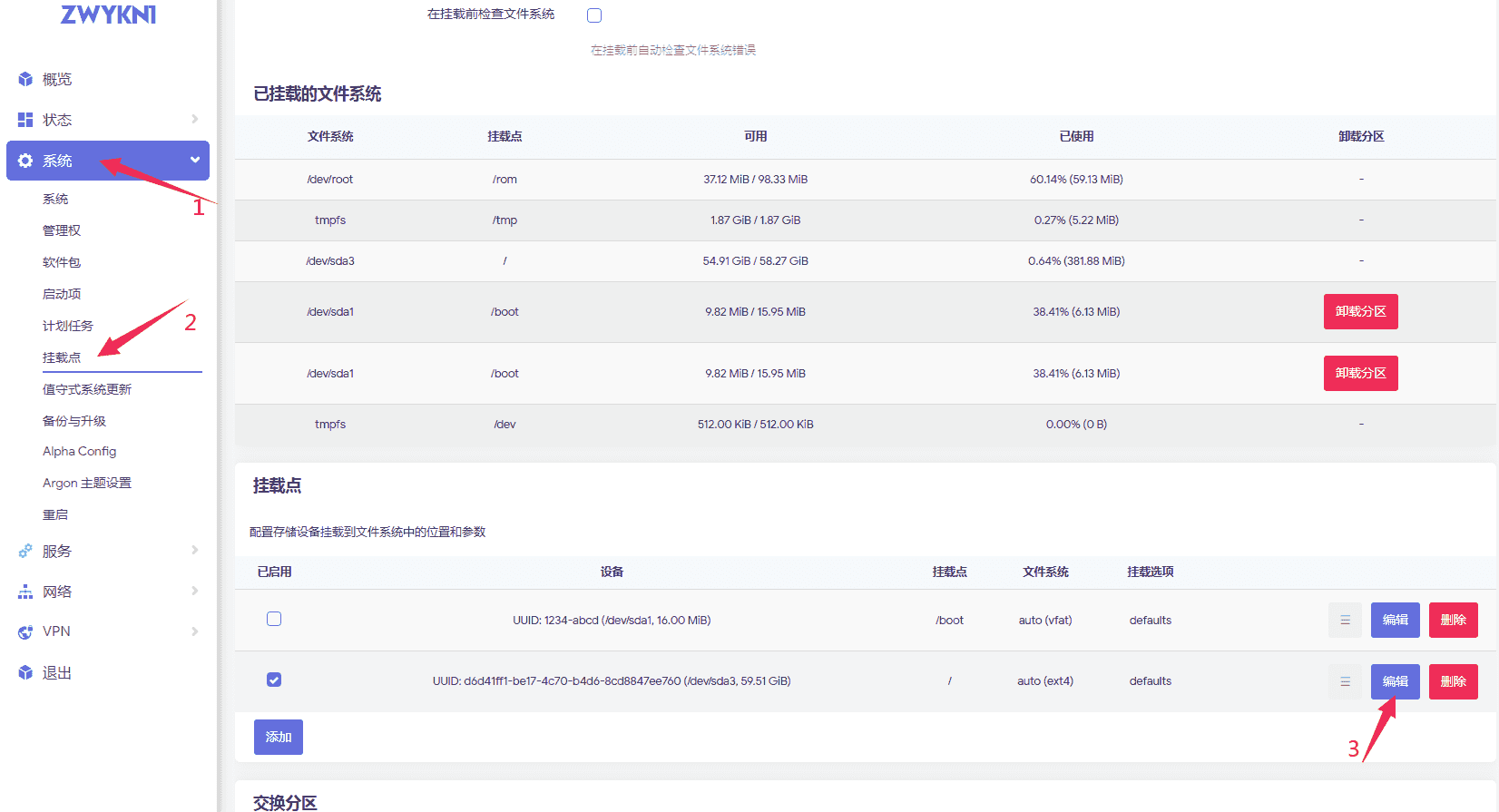Open the 概览 menu label
1499x812 pixels.
pos(57,79)
